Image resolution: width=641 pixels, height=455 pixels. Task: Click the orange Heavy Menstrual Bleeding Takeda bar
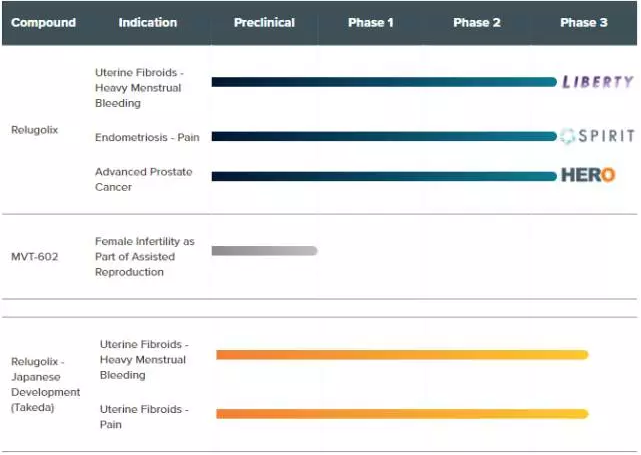402,354
